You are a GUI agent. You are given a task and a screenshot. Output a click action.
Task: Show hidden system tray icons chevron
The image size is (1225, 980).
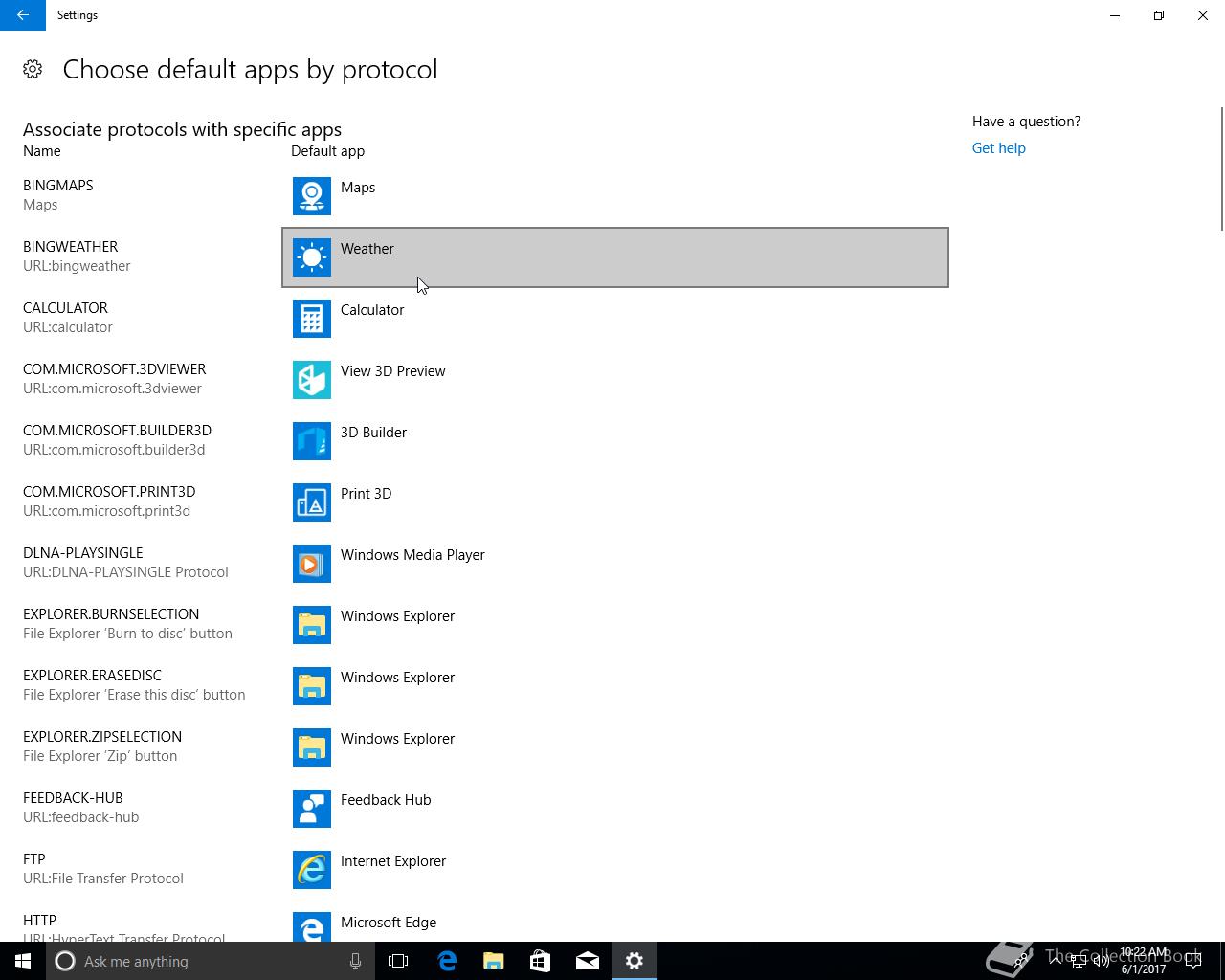click(x=1054, y=961)
